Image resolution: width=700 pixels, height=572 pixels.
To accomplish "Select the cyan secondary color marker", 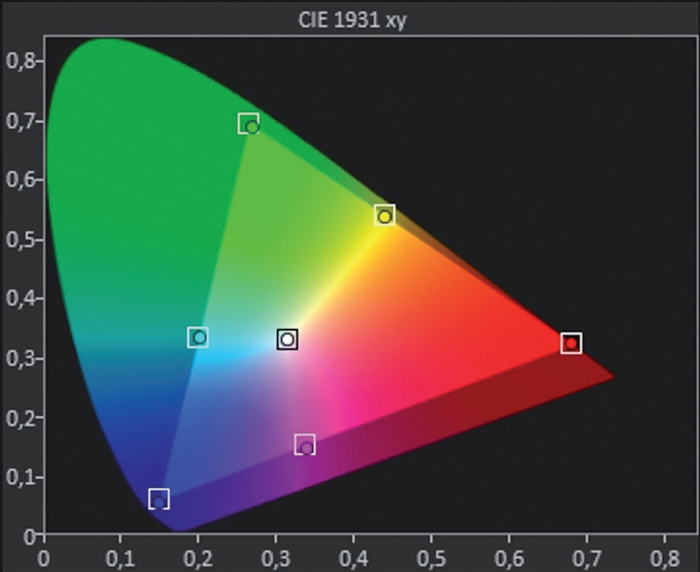I will click(x=198, y=338).
